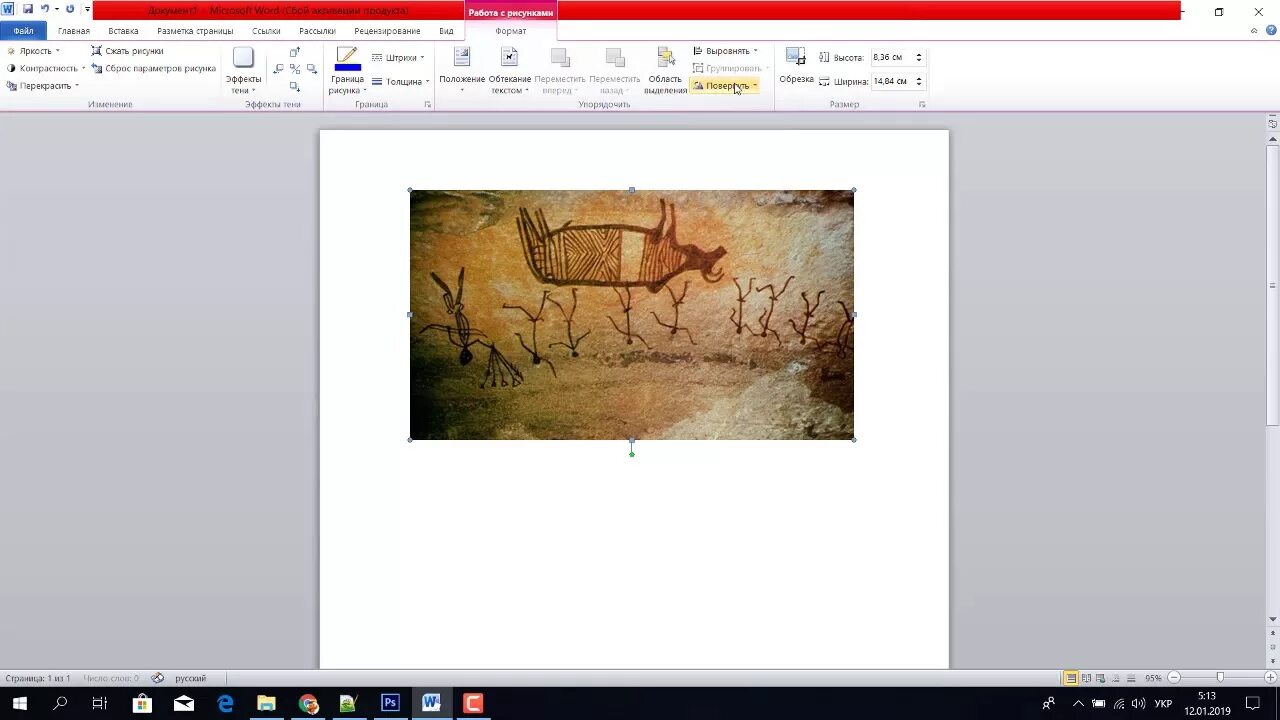The image size is (1280, 720).
Task: Open the Перекрасить dropdown
Action: (42, 86)
